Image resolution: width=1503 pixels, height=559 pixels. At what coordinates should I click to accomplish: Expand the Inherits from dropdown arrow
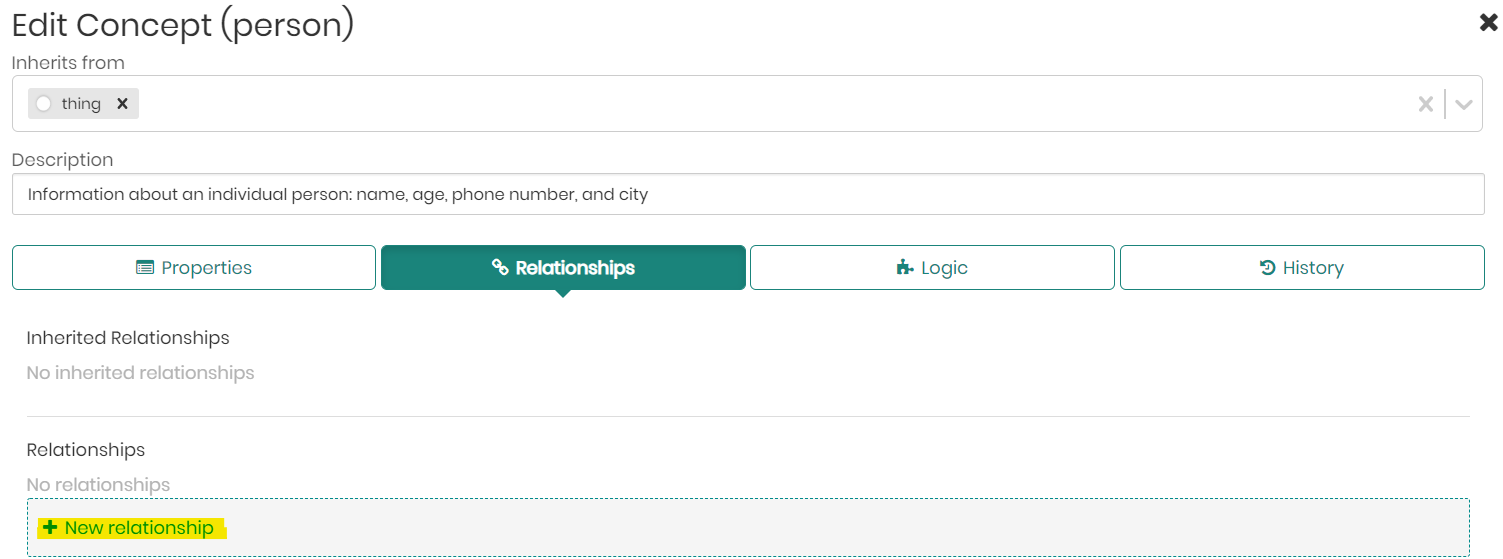tap(1464, 104)
